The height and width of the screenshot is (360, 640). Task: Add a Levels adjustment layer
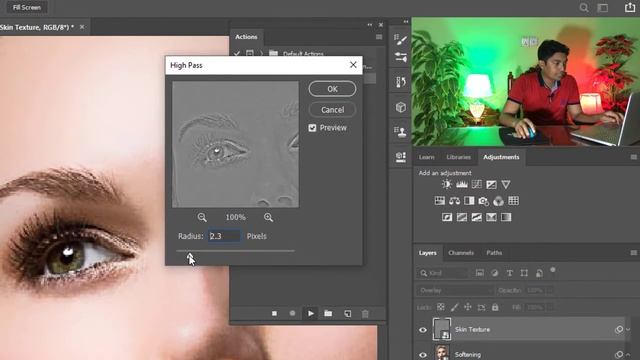click(462, 184)
